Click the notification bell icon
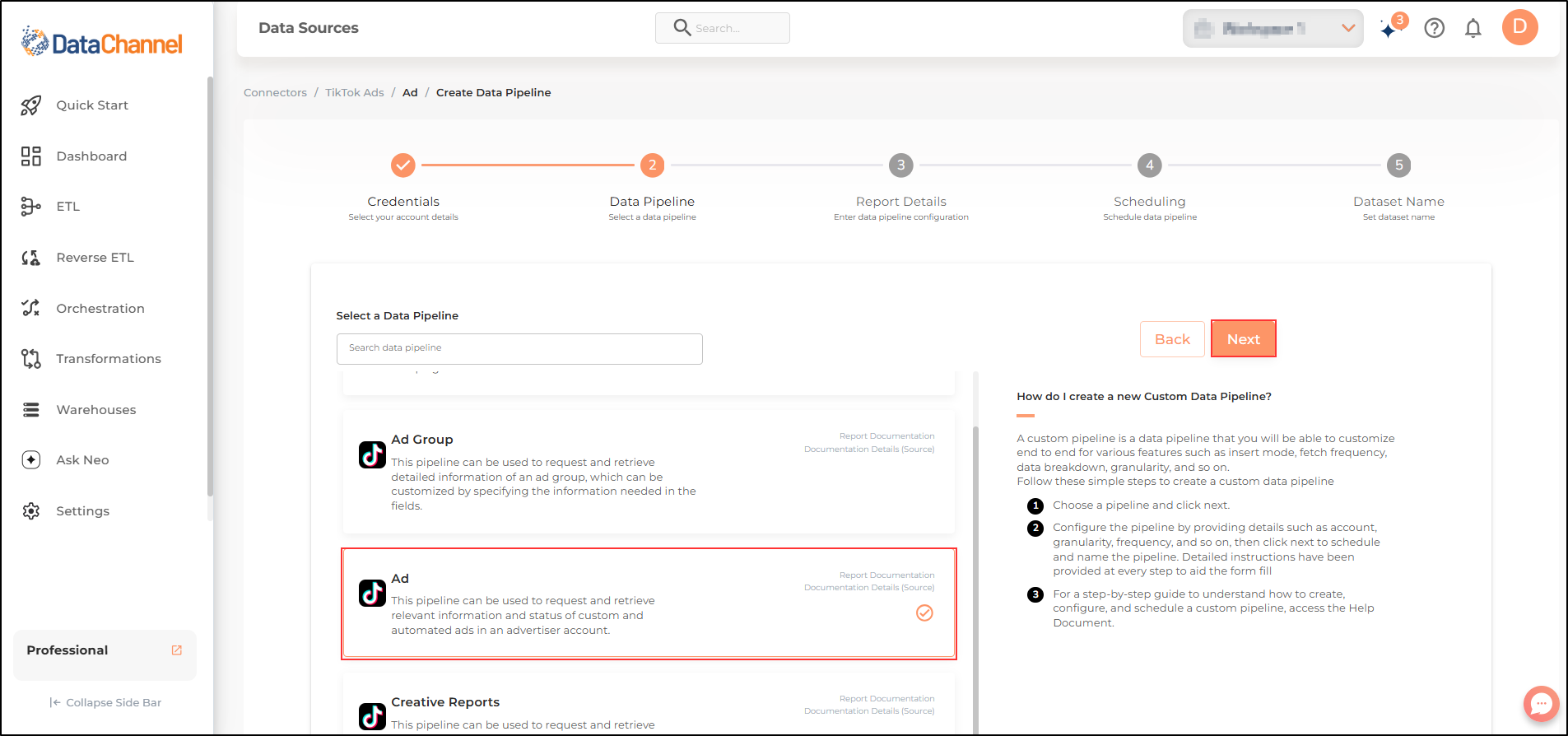1568x736 pixels. pos(1473,29)
